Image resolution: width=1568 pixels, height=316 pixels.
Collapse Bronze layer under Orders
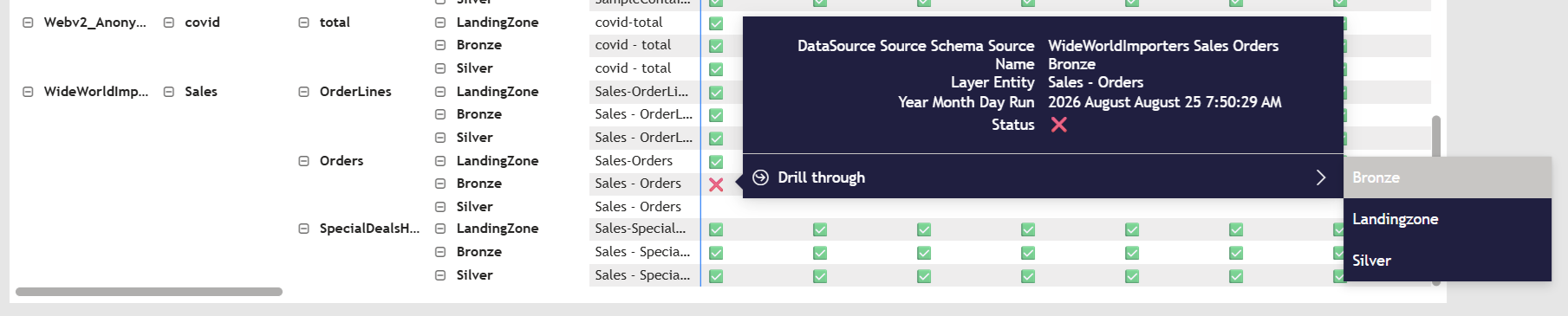[440, 184]
